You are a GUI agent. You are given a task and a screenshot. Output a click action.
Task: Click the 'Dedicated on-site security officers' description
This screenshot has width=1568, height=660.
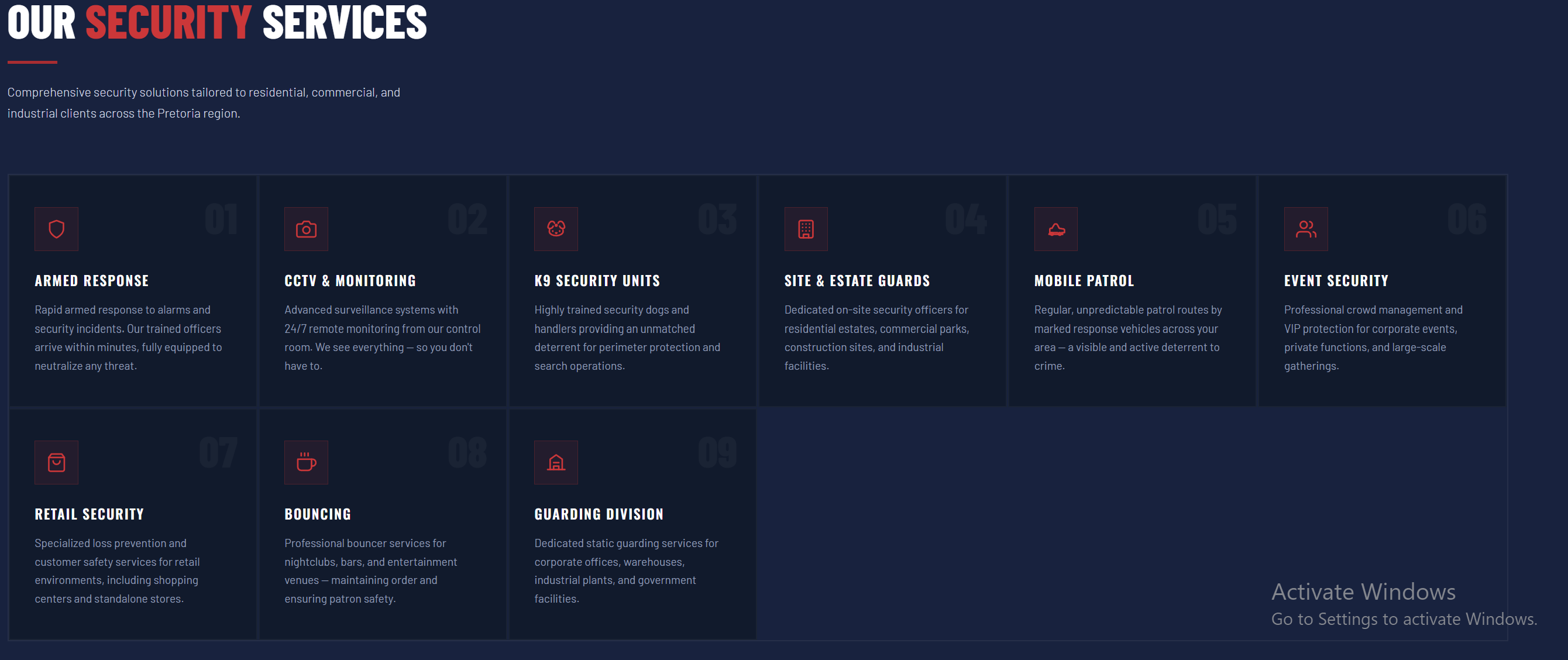876,337
